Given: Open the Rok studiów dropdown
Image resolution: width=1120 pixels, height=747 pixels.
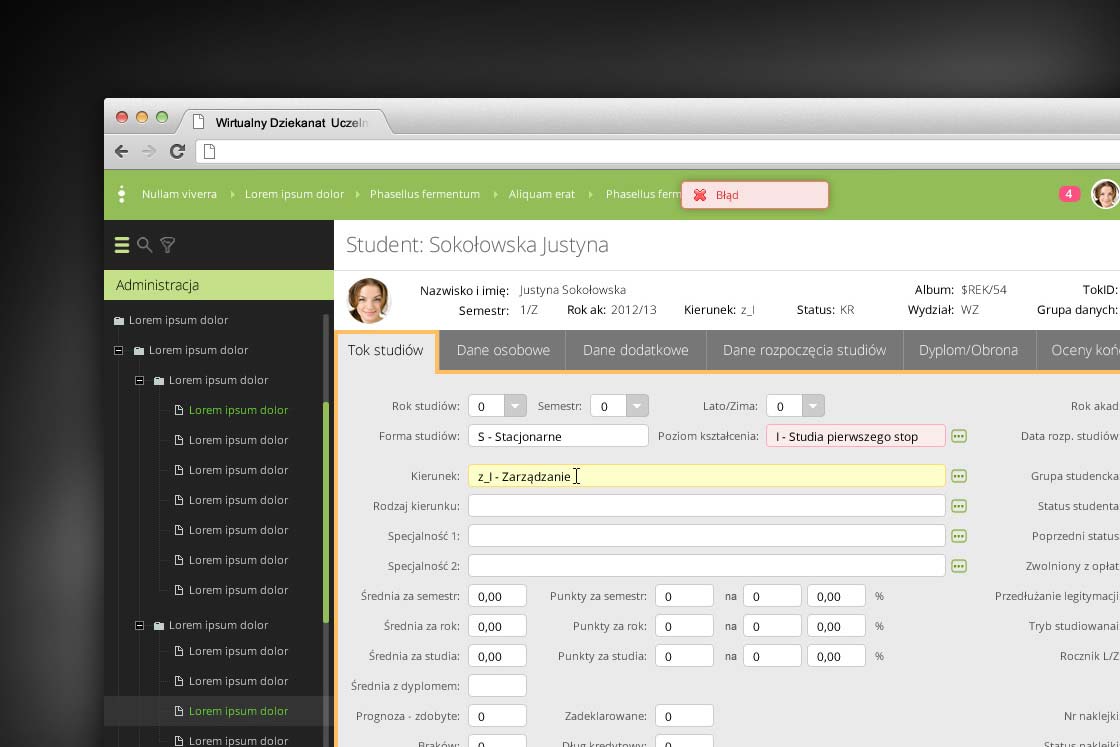Looking at the screenshot, I should 514,406.
